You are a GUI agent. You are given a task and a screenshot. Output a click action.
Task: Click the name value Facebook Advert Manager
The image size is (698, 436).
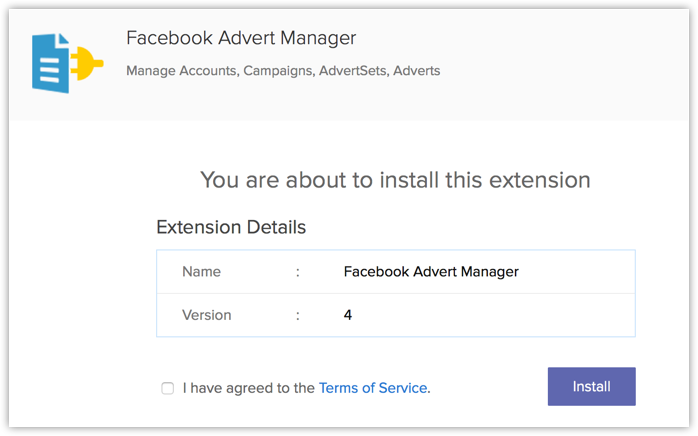click(x=431, y=271)
